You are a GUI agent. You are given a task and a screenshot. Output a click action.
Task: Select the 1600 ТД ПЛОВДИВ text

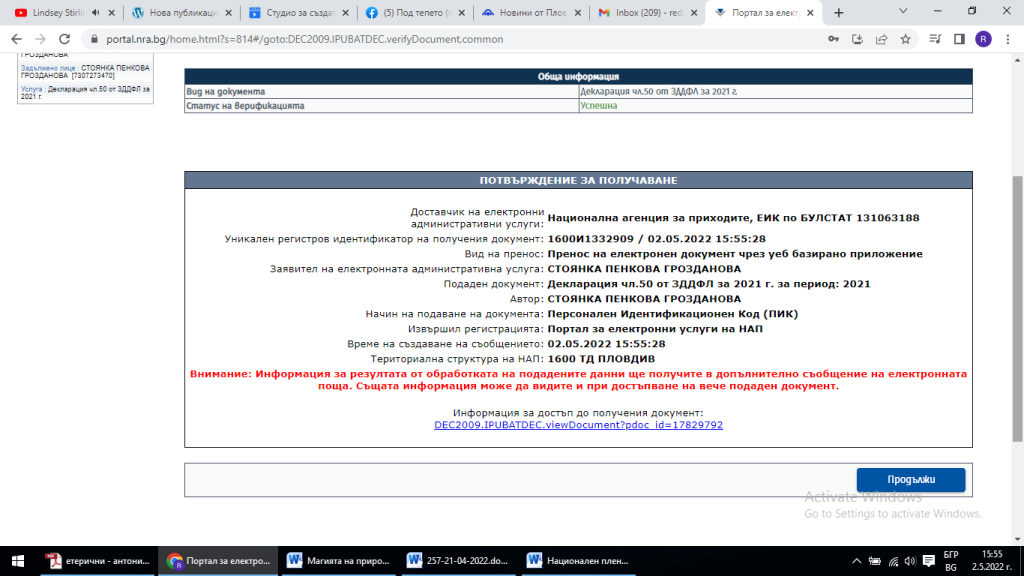601,359
